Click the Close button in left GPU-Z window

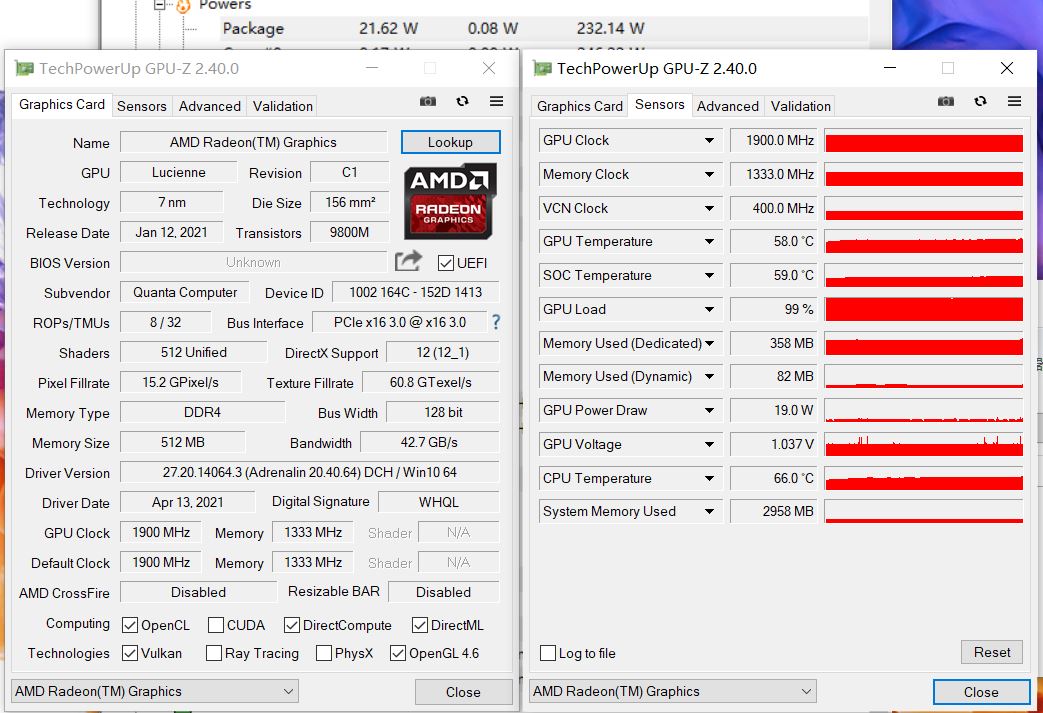(x=464, y=692)
